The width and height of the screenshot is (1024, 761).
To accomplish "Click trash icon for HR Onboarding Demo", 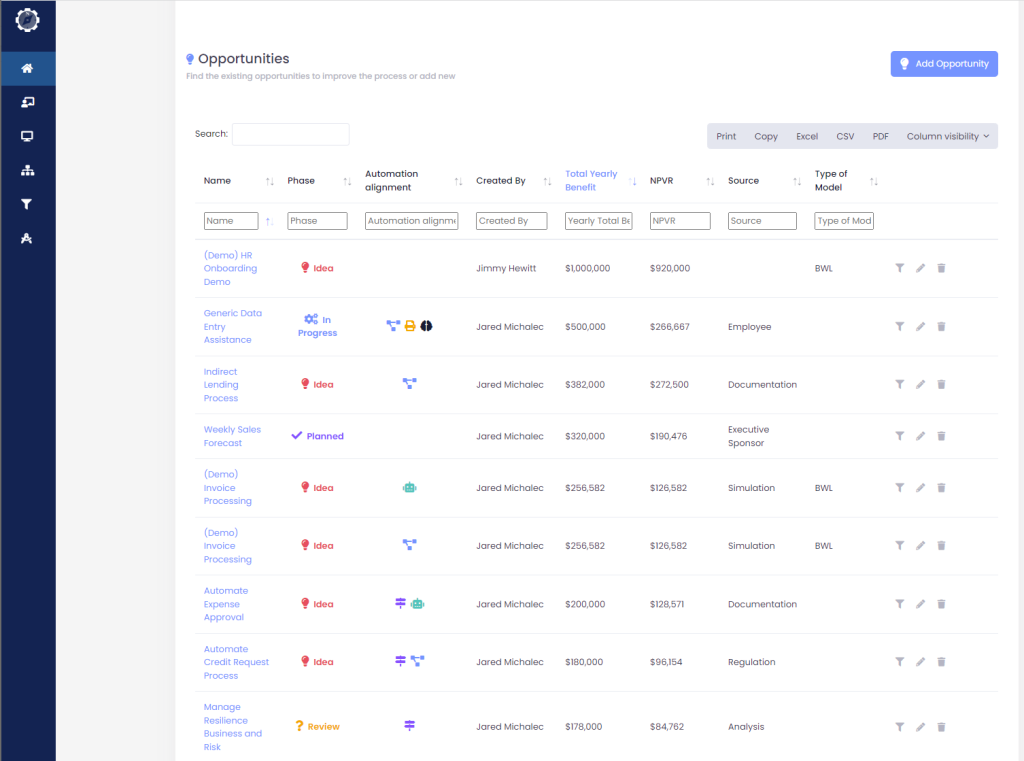I will [x=941, y=268].
